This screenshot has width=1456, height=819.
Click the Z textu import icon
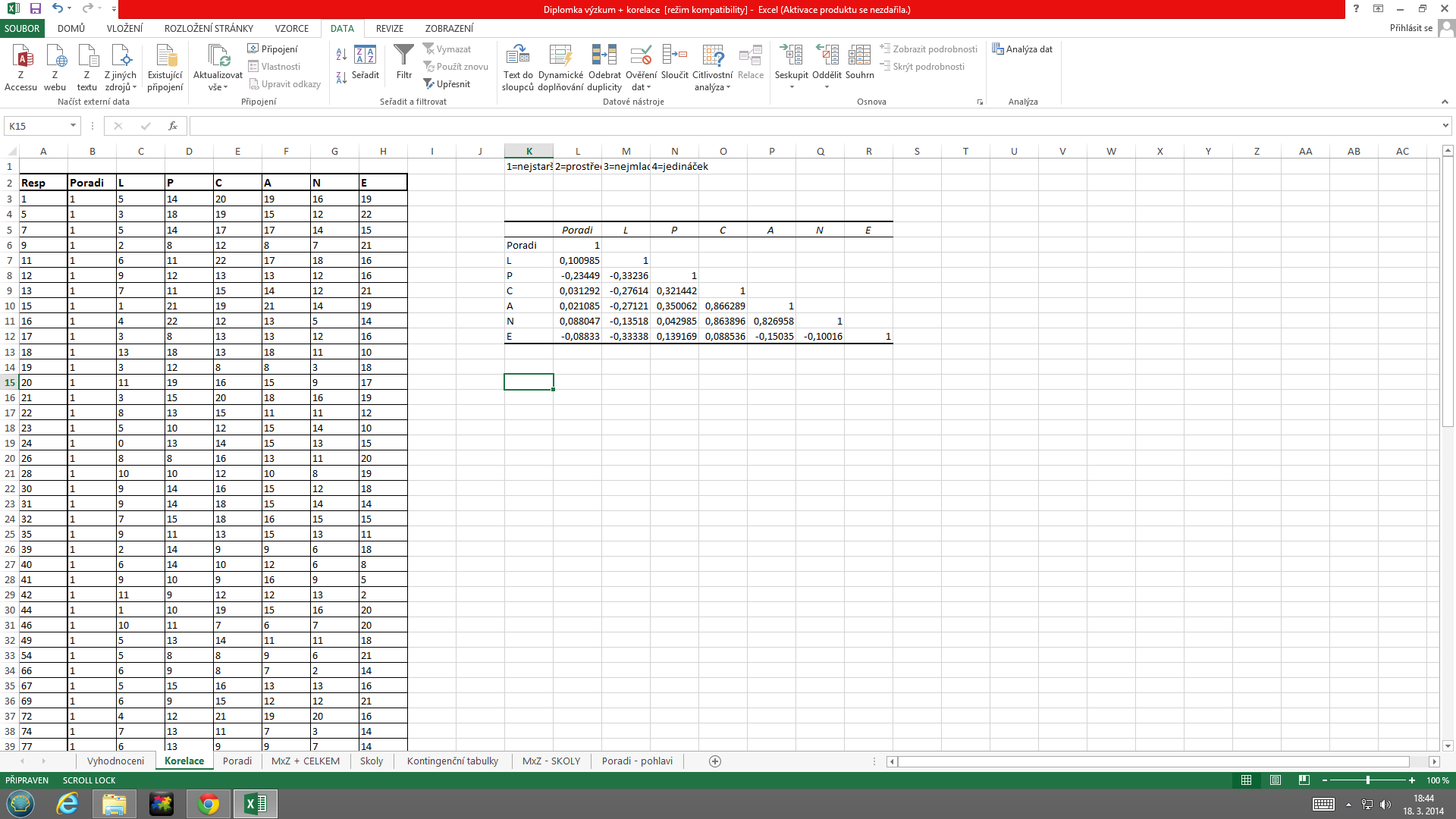pyautogui.click(x=87, y=67)
